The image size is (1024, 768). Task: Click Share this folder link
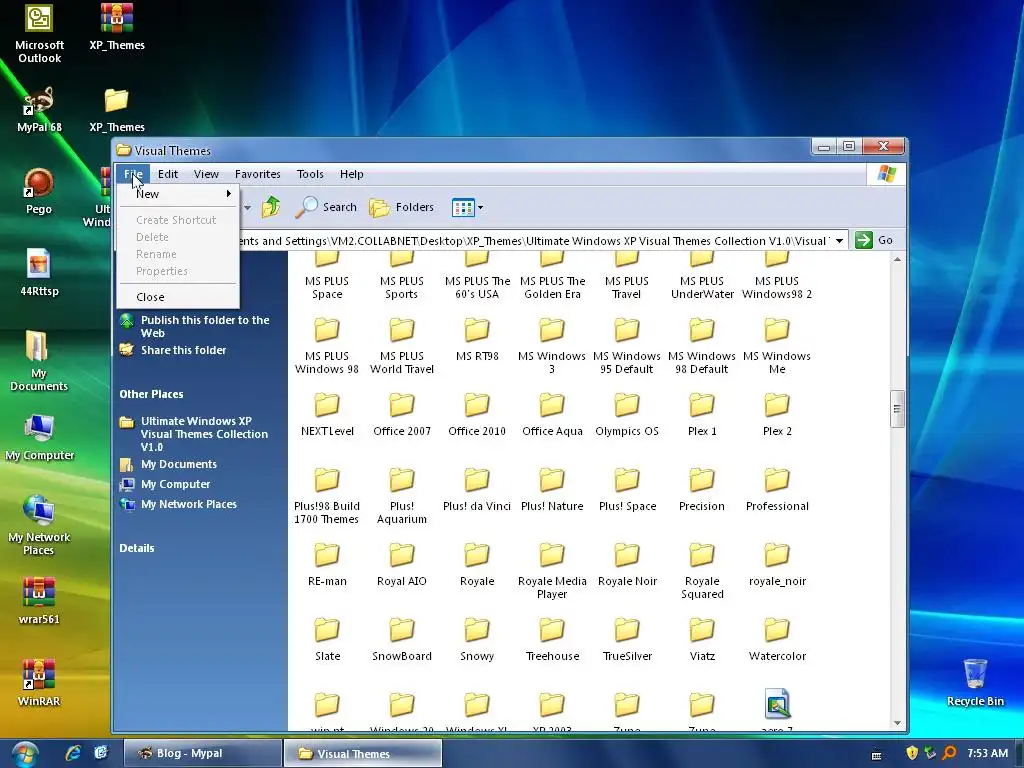pos(184,350)
